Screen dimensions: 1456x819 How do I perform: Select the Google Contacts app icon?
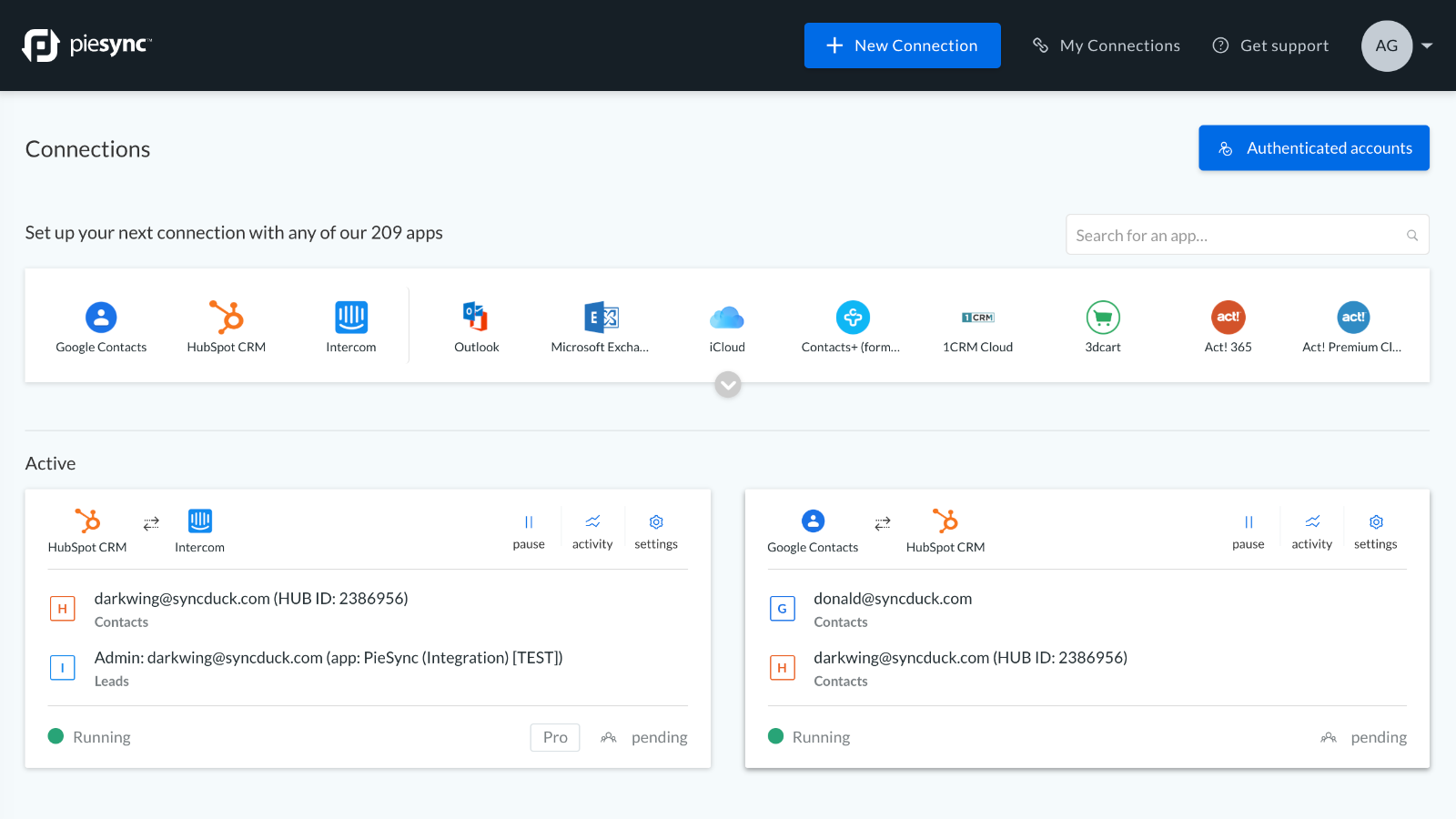pos(101,318)
